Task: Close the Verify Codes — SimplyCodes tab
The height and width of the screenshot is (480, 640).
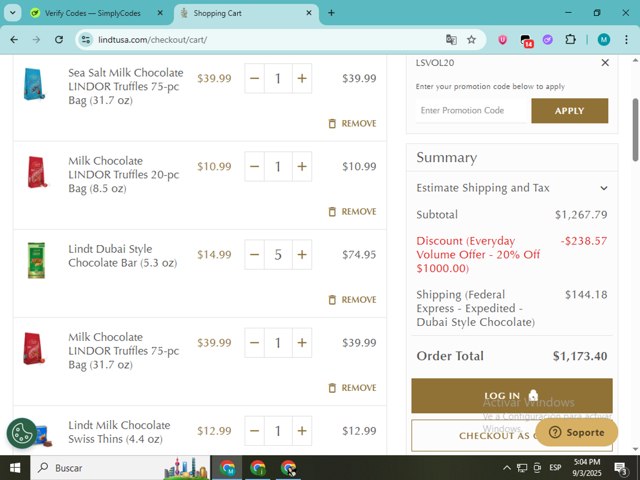Action: pos(160,13)
